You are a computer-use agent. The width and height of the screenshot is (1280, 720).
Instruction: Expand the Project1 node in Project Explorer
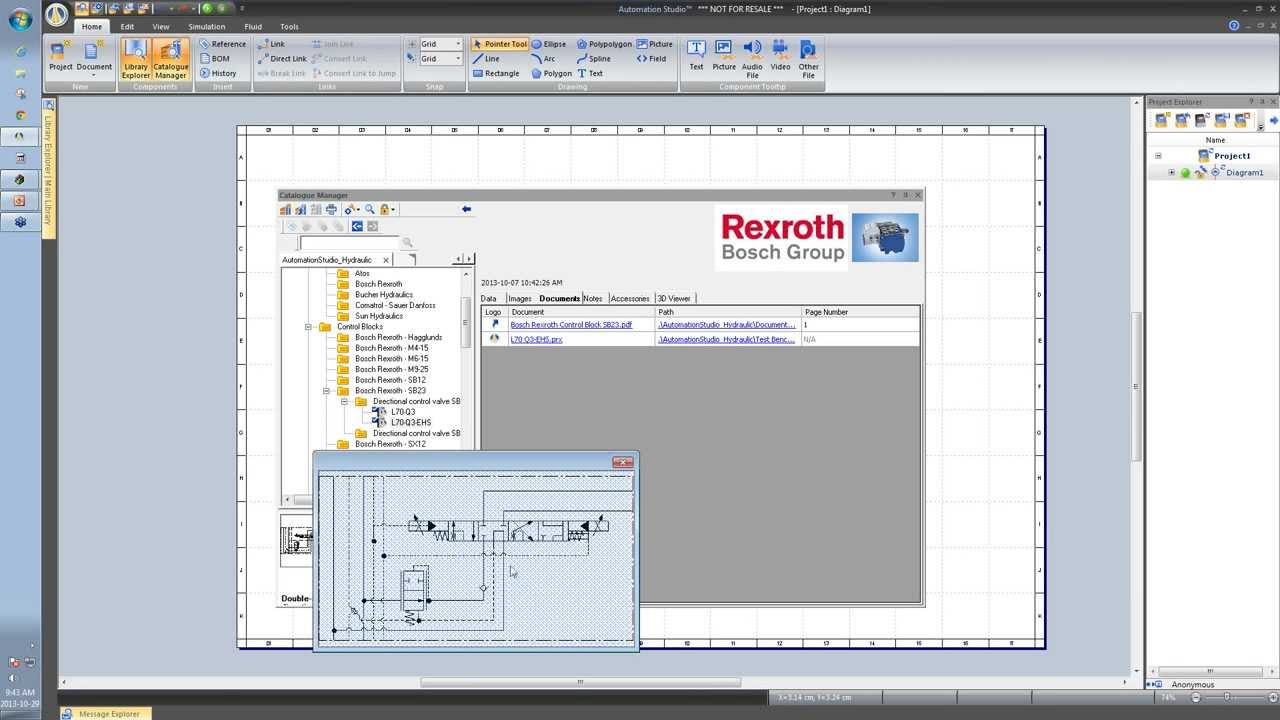tap(1158, 156)
